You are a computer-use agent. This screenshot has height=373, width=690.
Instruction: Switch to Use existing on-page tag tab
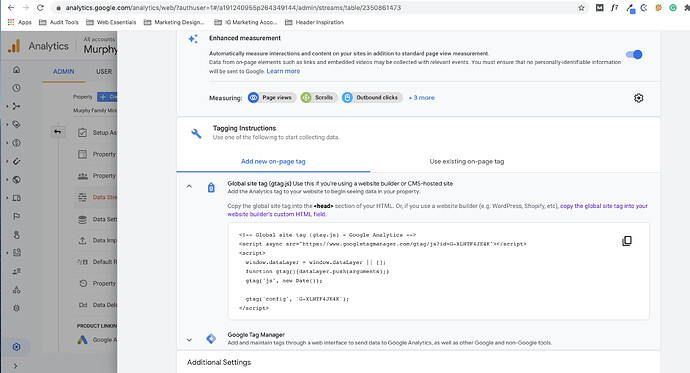(466, 161)
